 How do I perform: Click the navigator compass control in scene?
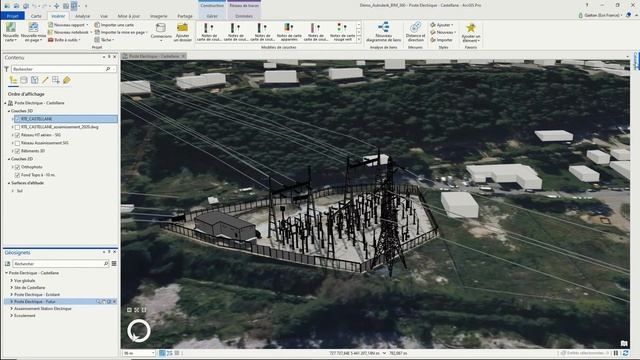[139, 330]
